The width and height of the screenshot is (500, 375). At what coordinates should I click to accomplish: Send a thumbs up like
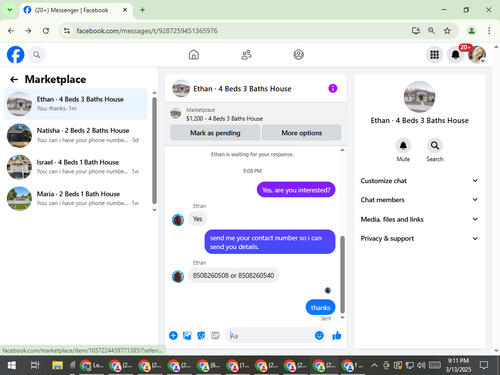(337, 335)
